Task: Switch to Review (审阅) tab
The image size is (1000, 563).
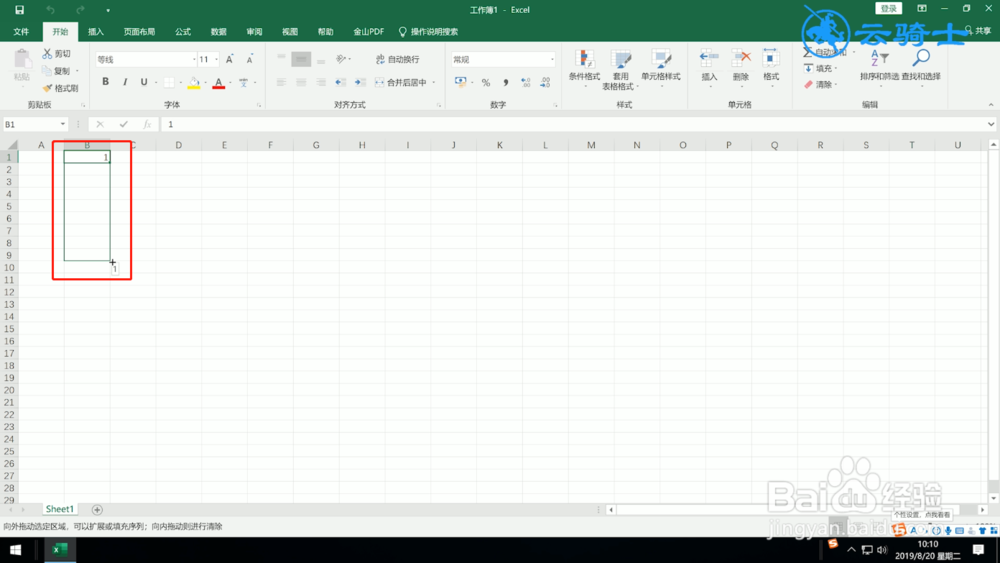Action: (x=254, y=31)
